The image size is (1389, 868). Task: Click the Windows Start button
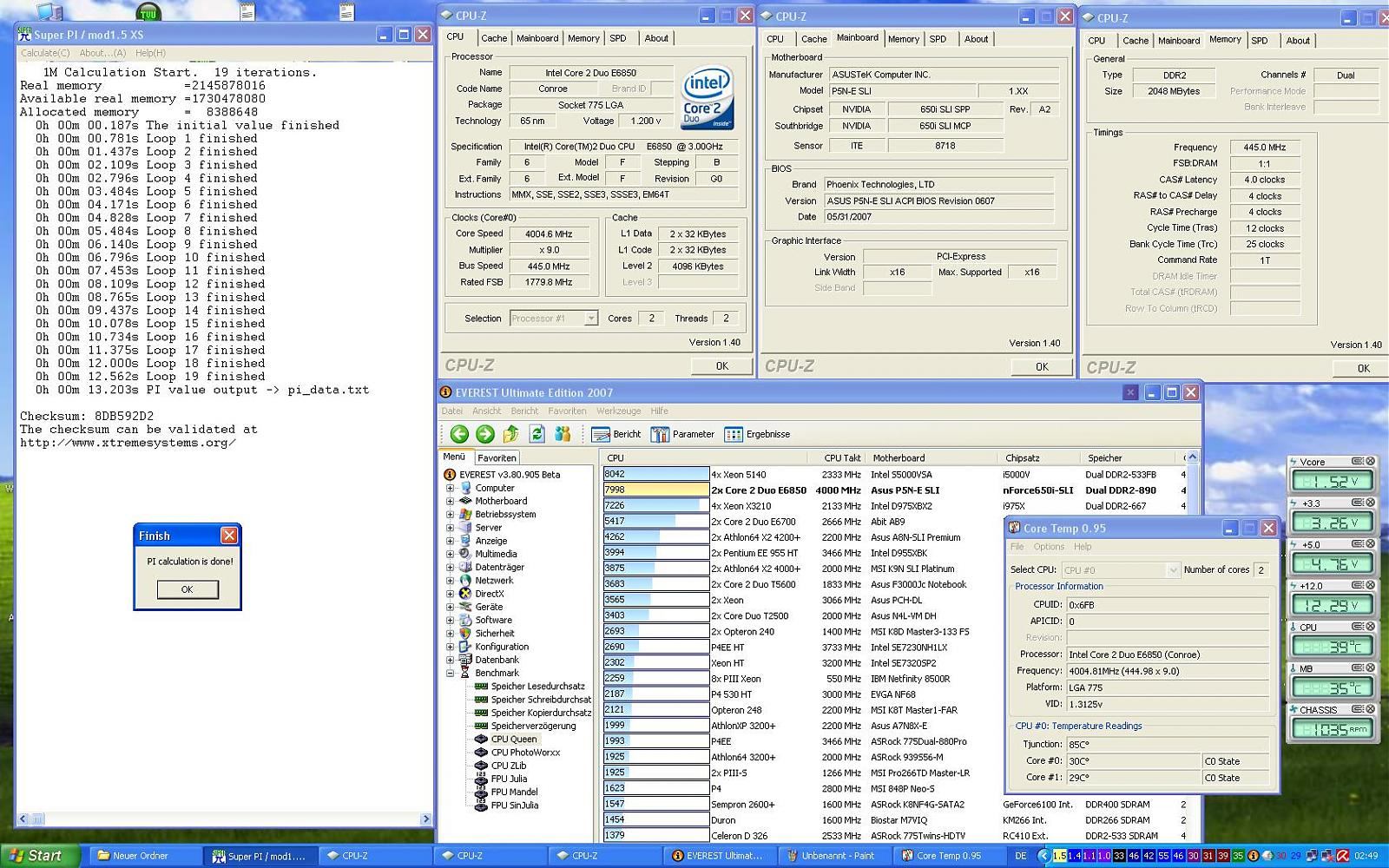[40, 856]
